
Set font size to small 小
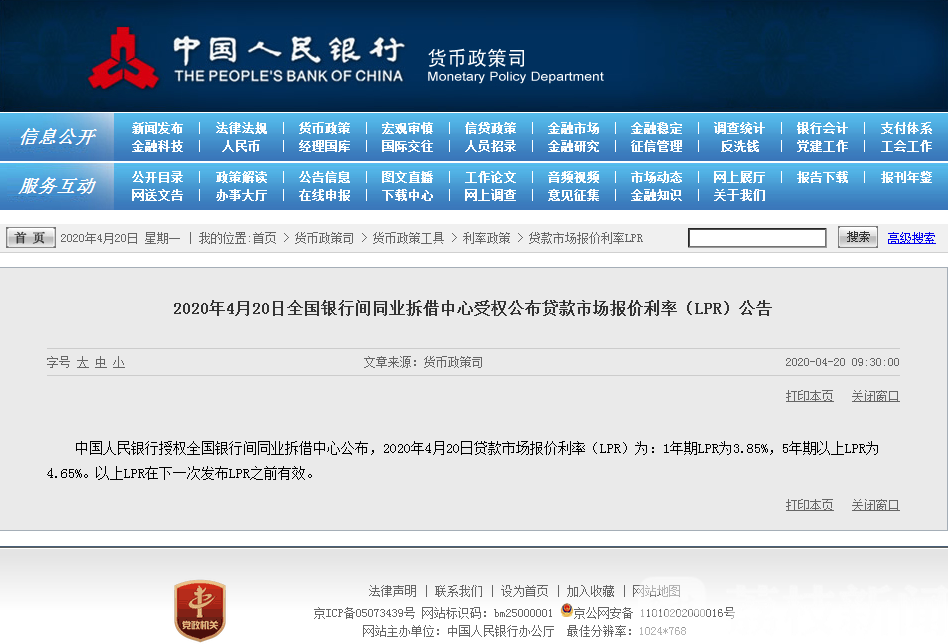click(x=119, y=363)
